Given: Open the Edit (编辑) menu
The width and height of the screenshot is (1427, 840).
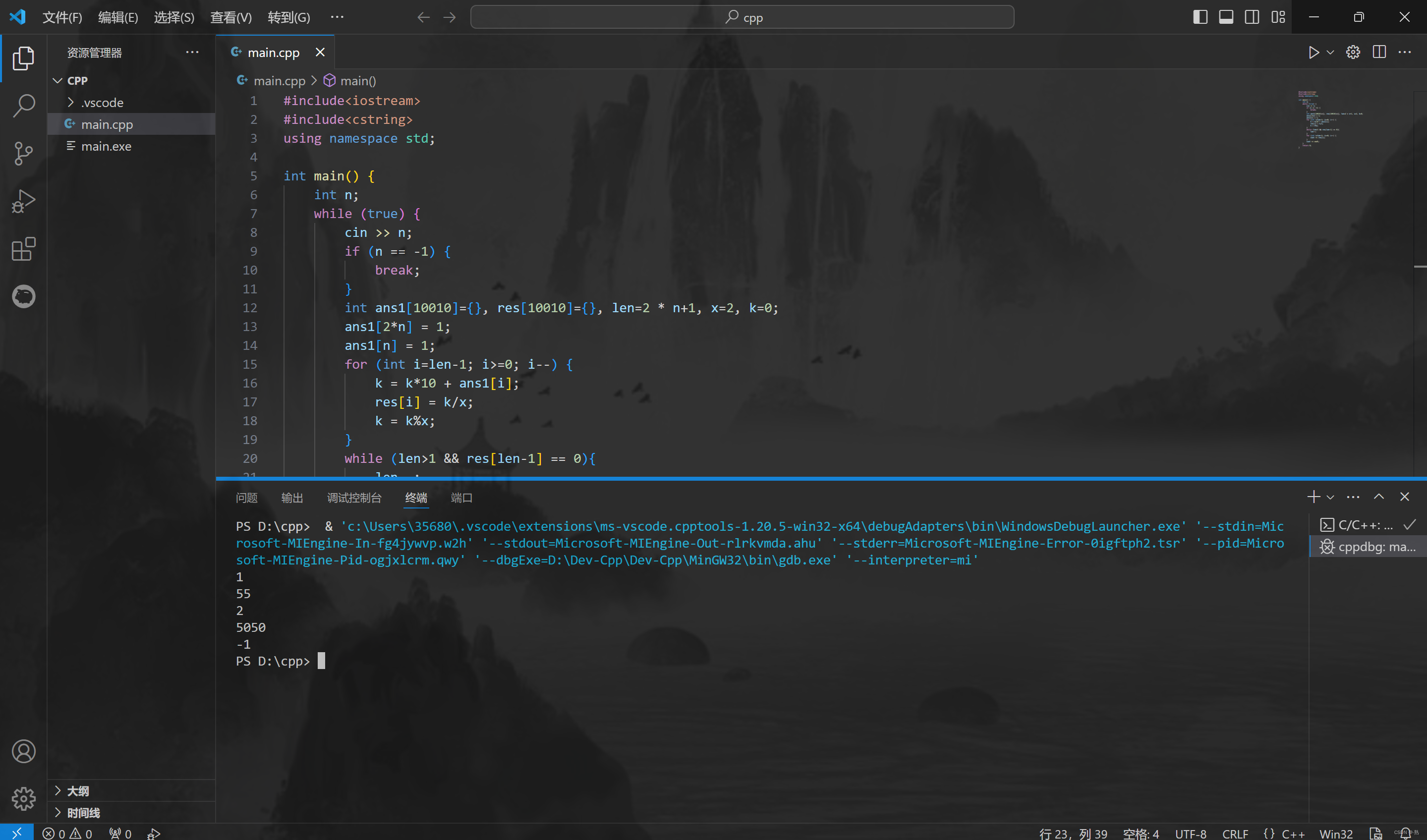Looking at the screenshot, I should click(118, 17).
